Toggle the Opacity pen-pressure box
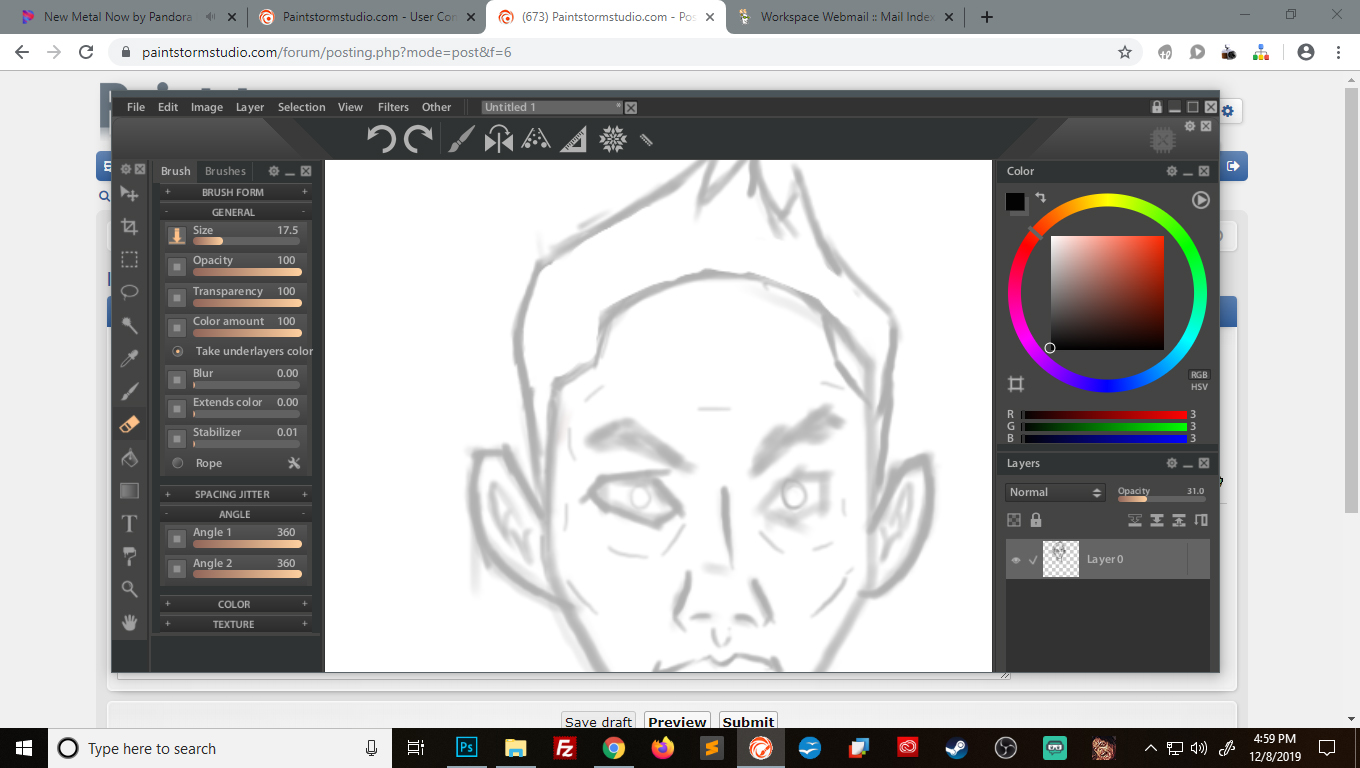 177,266
